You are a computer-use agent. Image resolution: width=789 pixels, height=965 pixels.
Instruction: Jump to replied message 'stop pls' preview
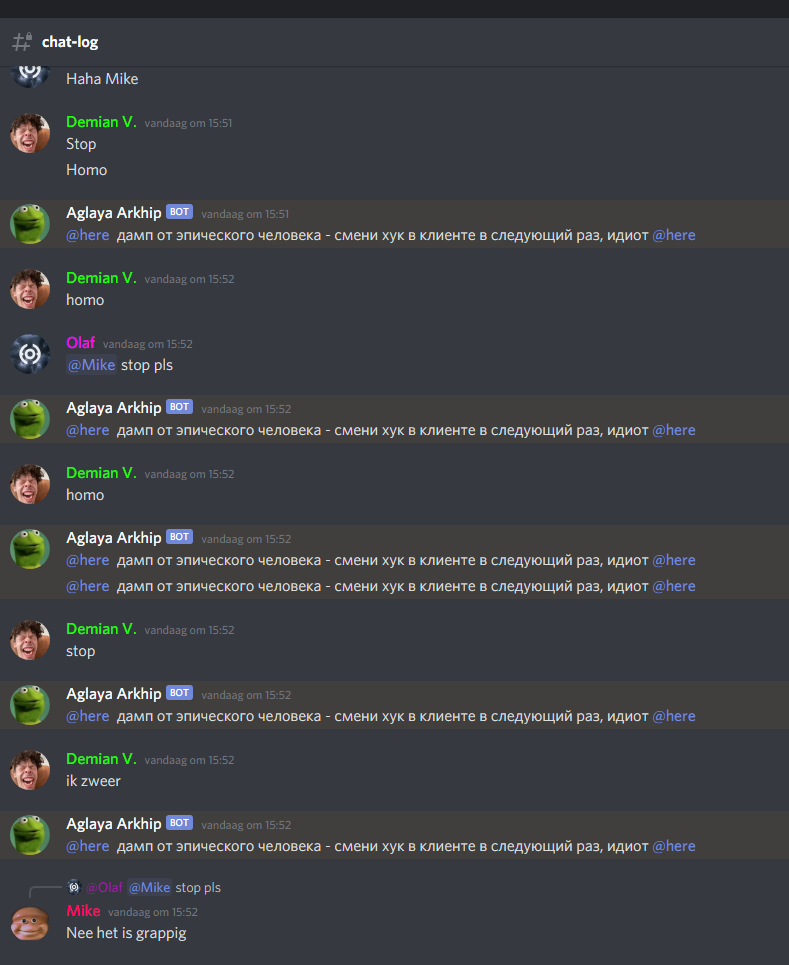[x=198, y=887]
